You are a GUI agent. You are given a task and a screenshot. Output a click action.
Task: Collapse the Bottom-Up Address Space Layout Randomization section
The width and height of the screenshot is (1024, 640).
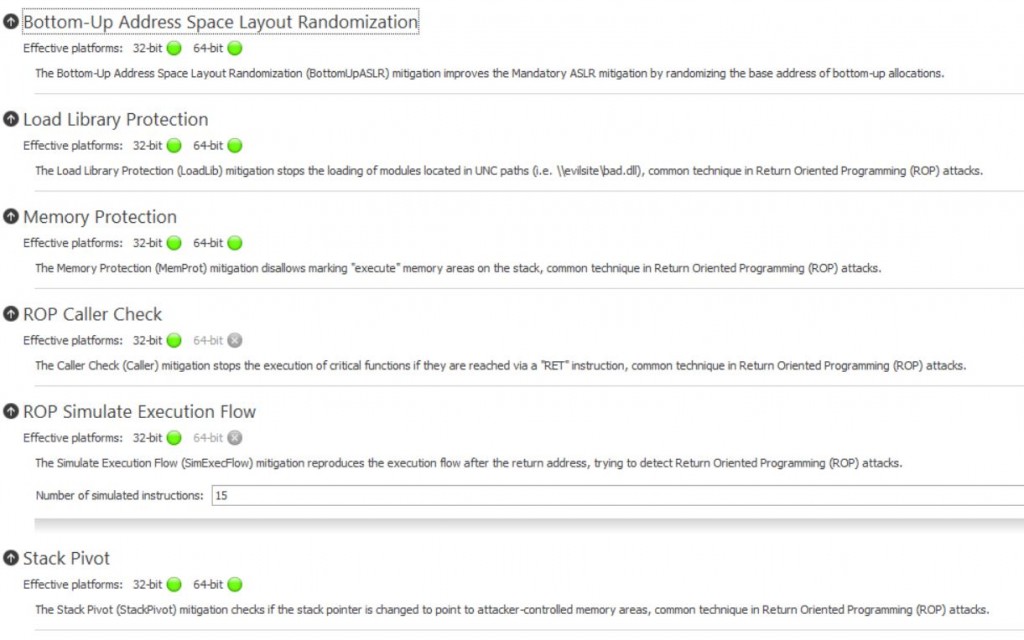[x=10, y=19]
